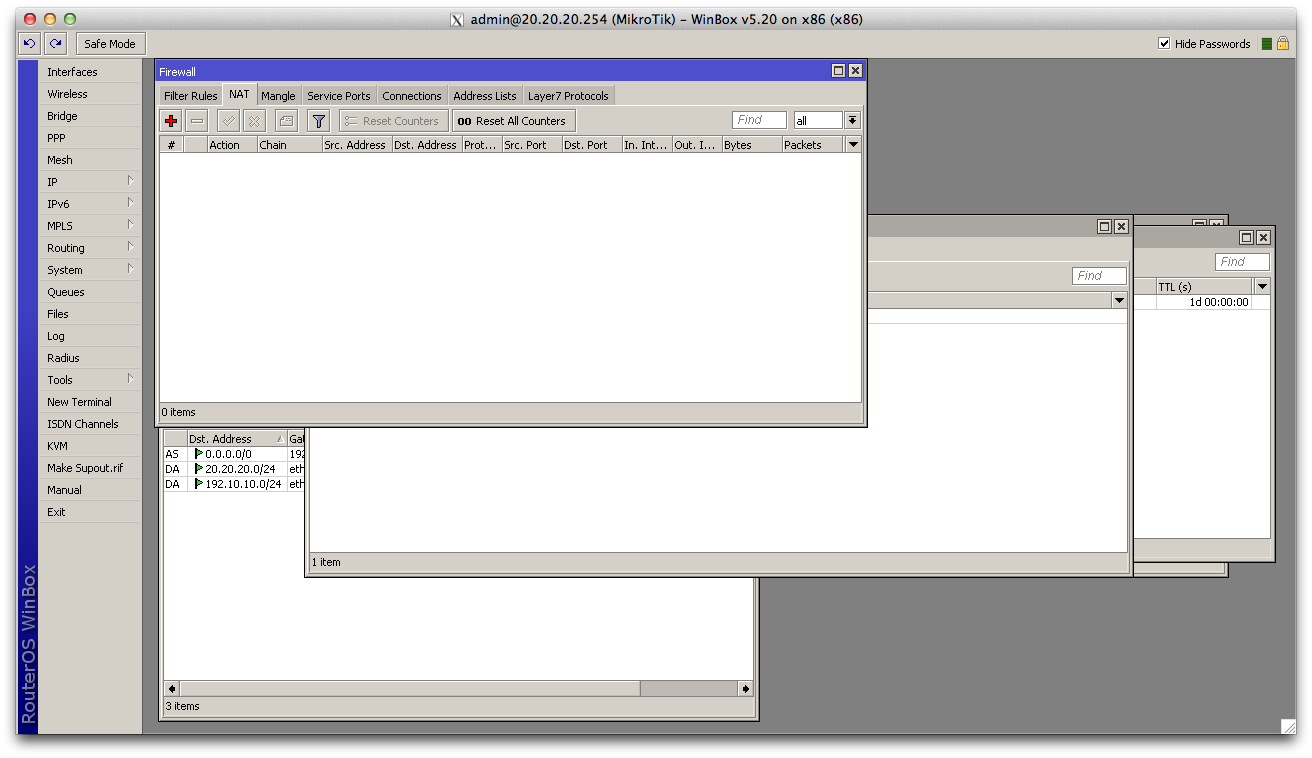The height and width of the screenshot is (758, 1312).
Task: Click the disable (cross) rule icon
Action: pos(254,121)
